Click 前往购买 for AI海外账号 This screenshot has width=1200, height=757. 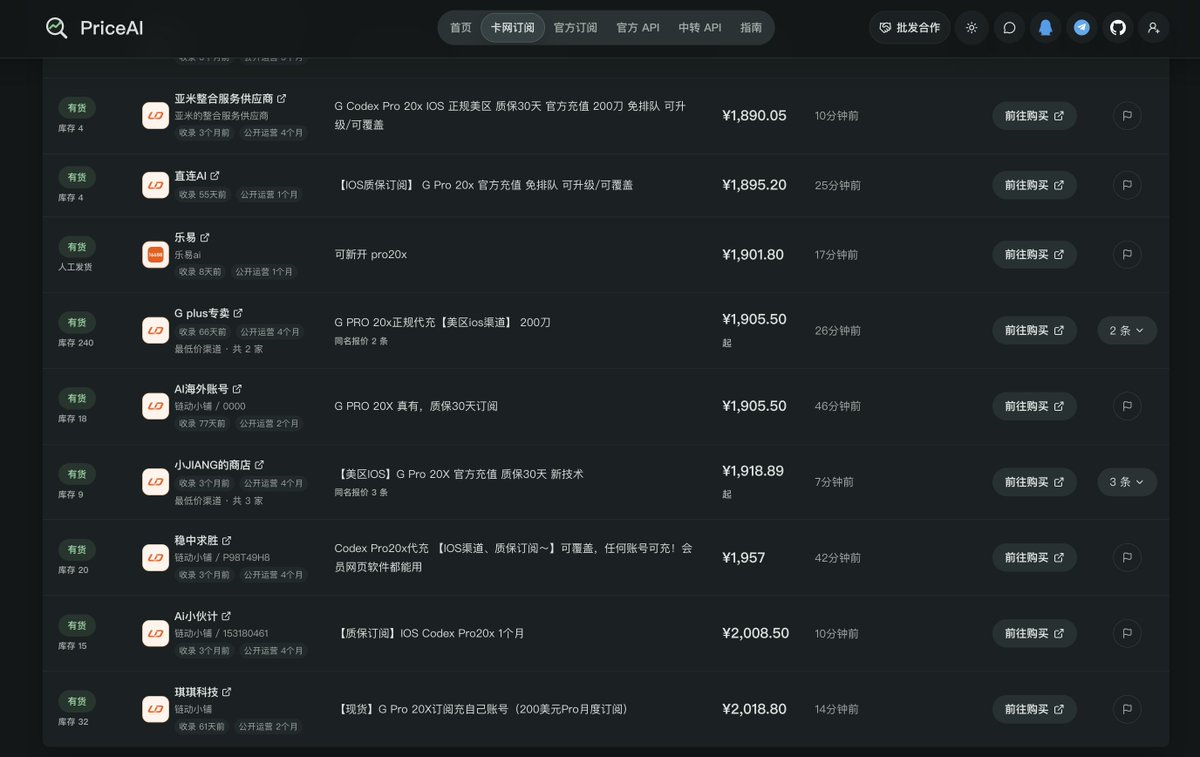pos(1034,406)
